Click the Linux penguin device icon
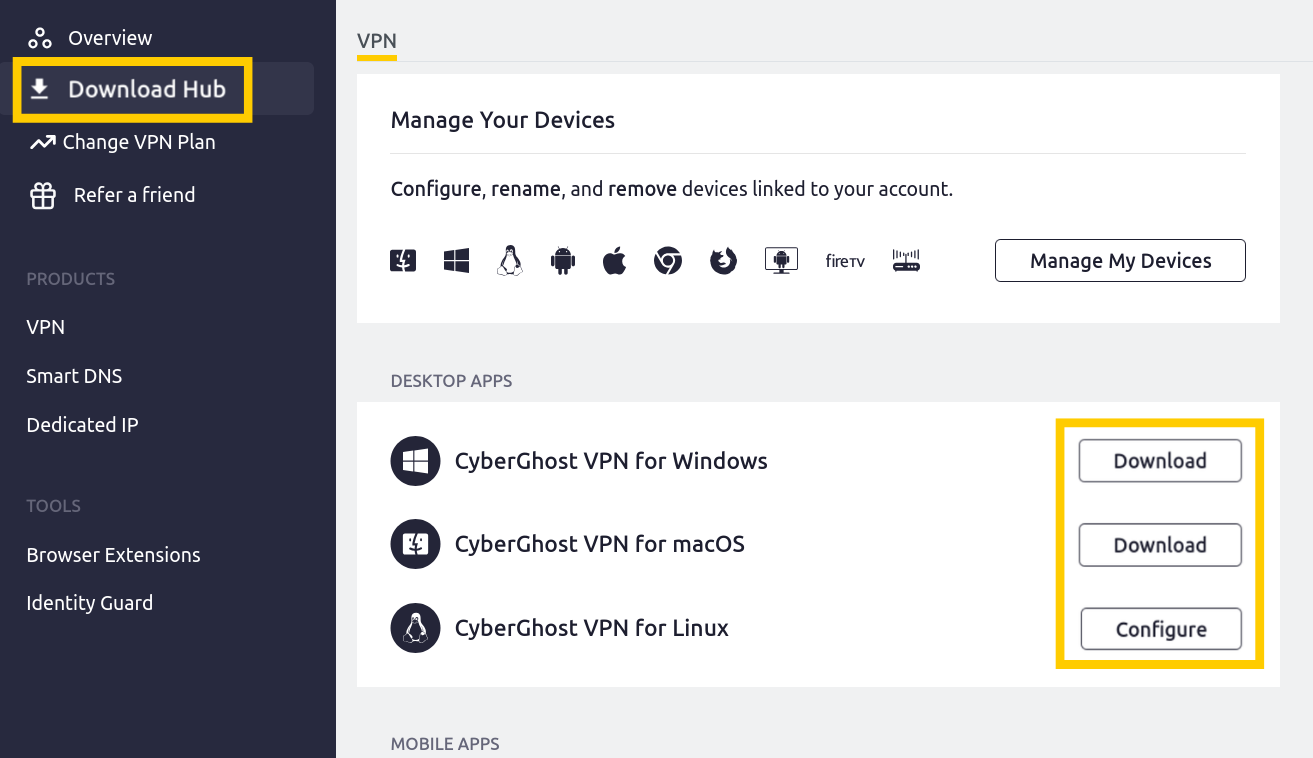 tap(510, 261)
